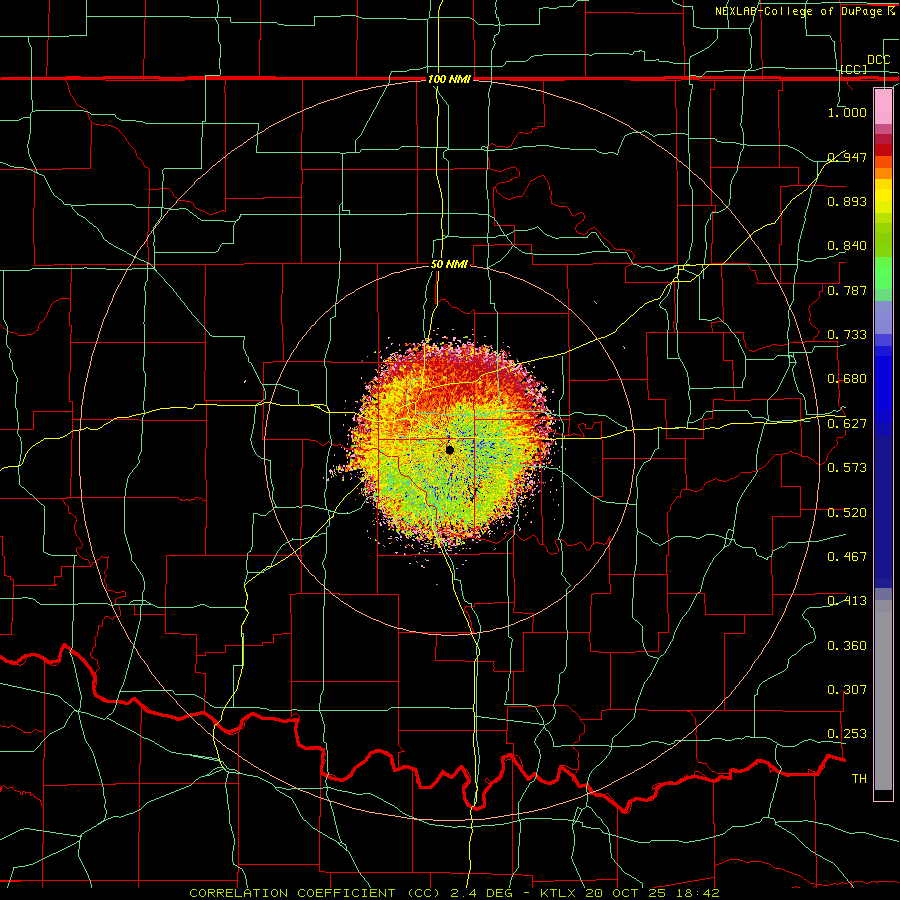The height and width of the screenshot is (900, 900).
Task: Click the 100 NMI range ring label
Action: [449, 79]
